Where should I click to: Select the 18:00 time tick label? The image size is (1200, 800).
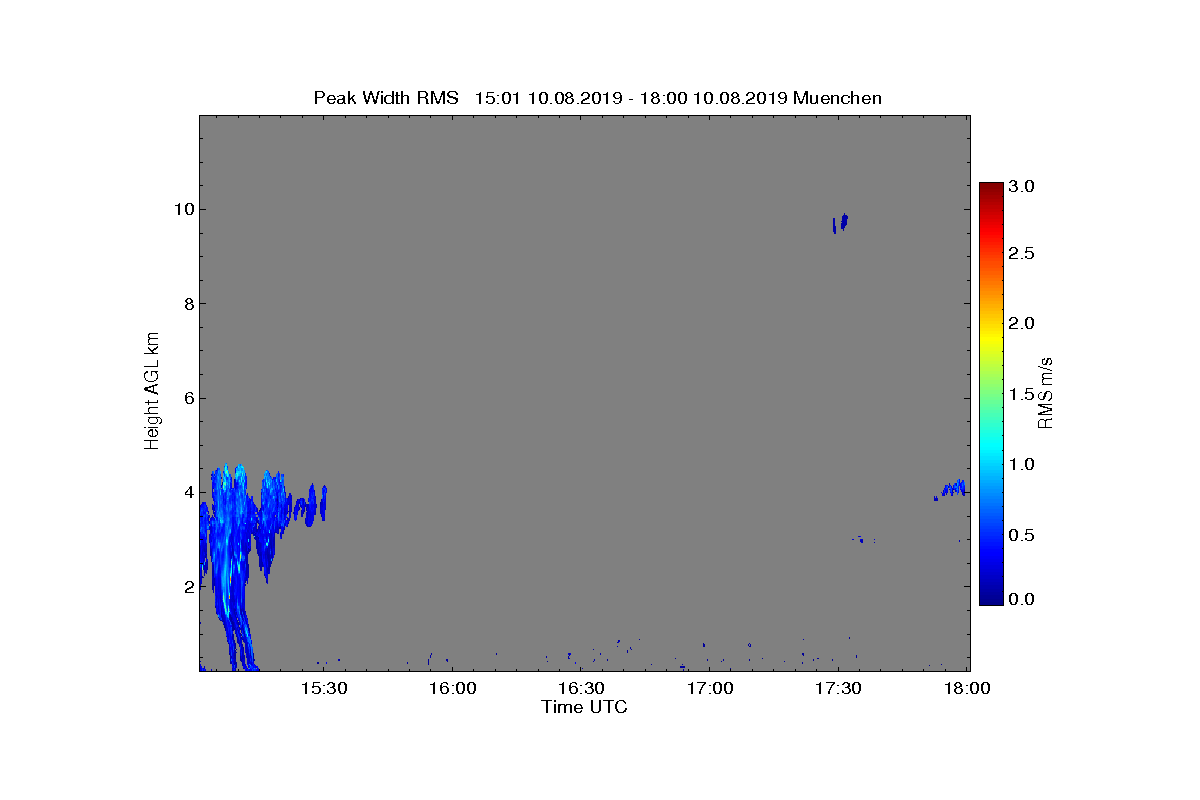[x=967, y=689]
